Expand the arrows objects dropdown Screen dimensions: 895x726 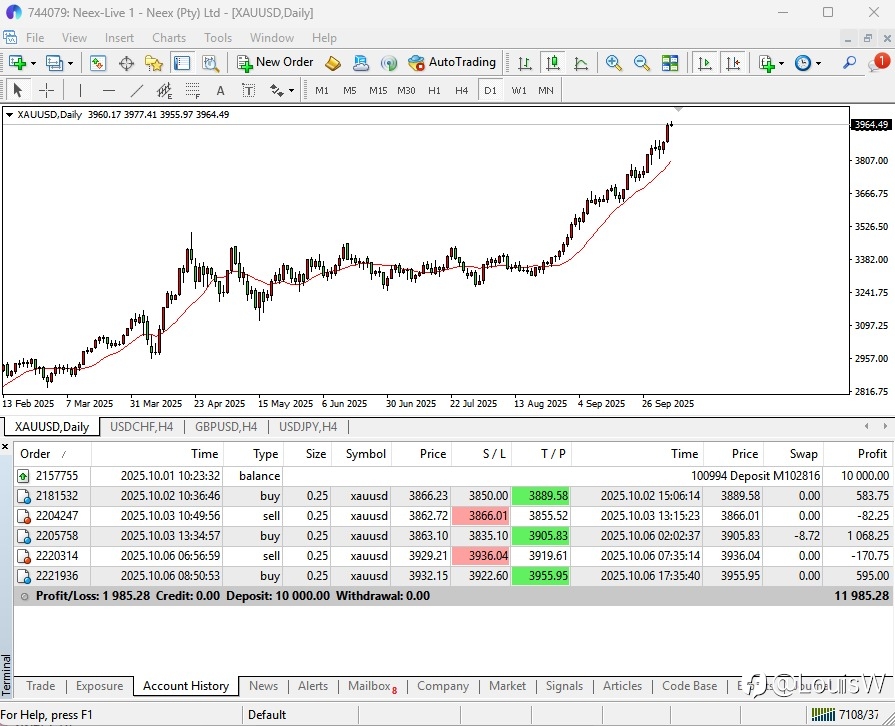tap(291, 90)
